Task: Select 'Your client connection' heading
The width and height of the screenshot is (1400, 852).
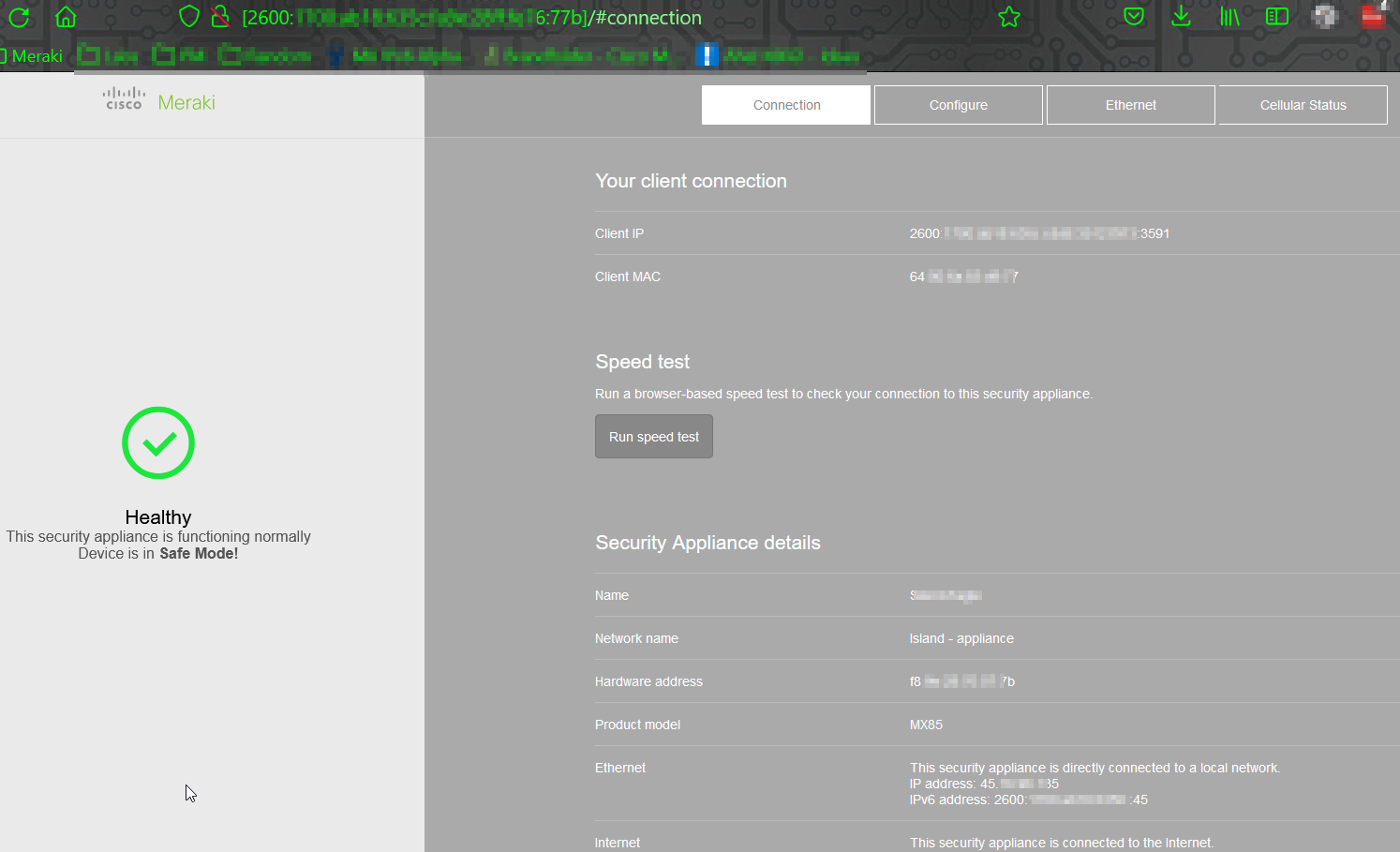Action: pos(692,181)
